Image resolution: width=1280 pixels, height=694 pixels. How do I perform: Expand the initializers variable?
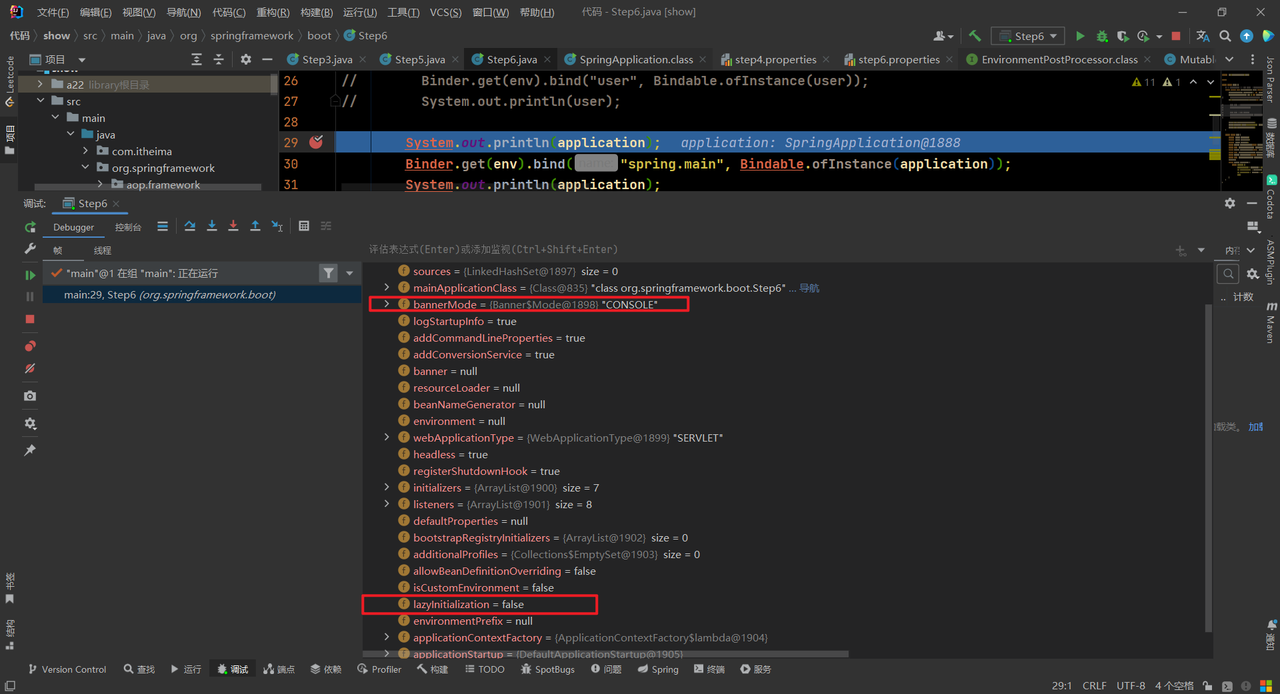387,488
